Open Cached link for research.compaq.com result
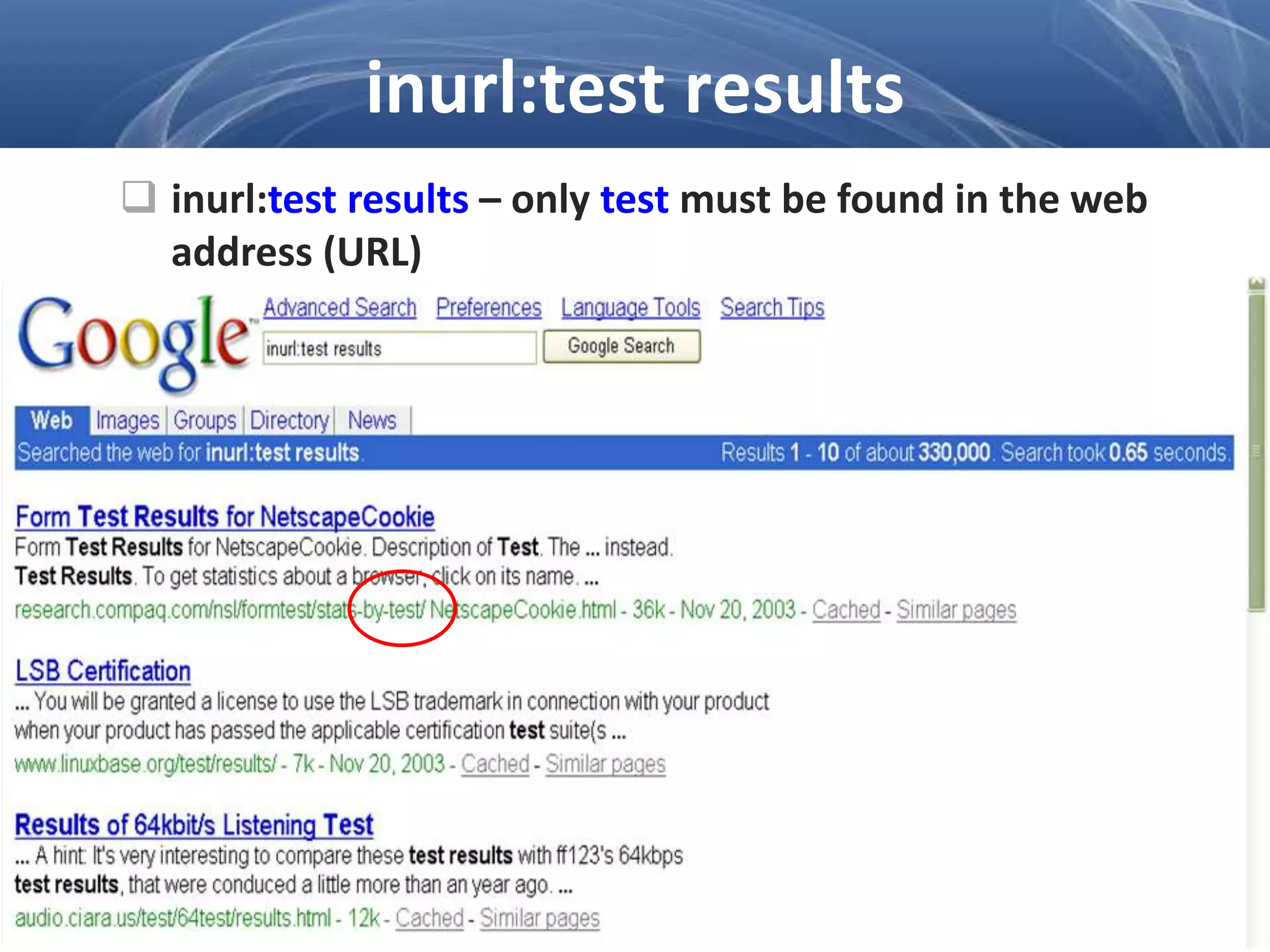The height and width of the screenshot is (952, 1270). [846, 610]
